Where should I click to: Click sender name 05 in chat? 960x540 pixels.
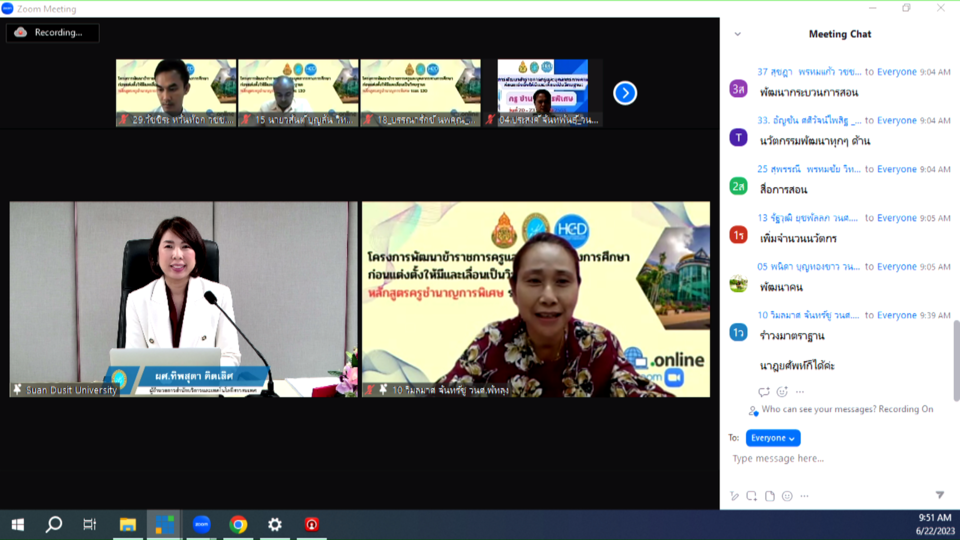coord(808,266)
